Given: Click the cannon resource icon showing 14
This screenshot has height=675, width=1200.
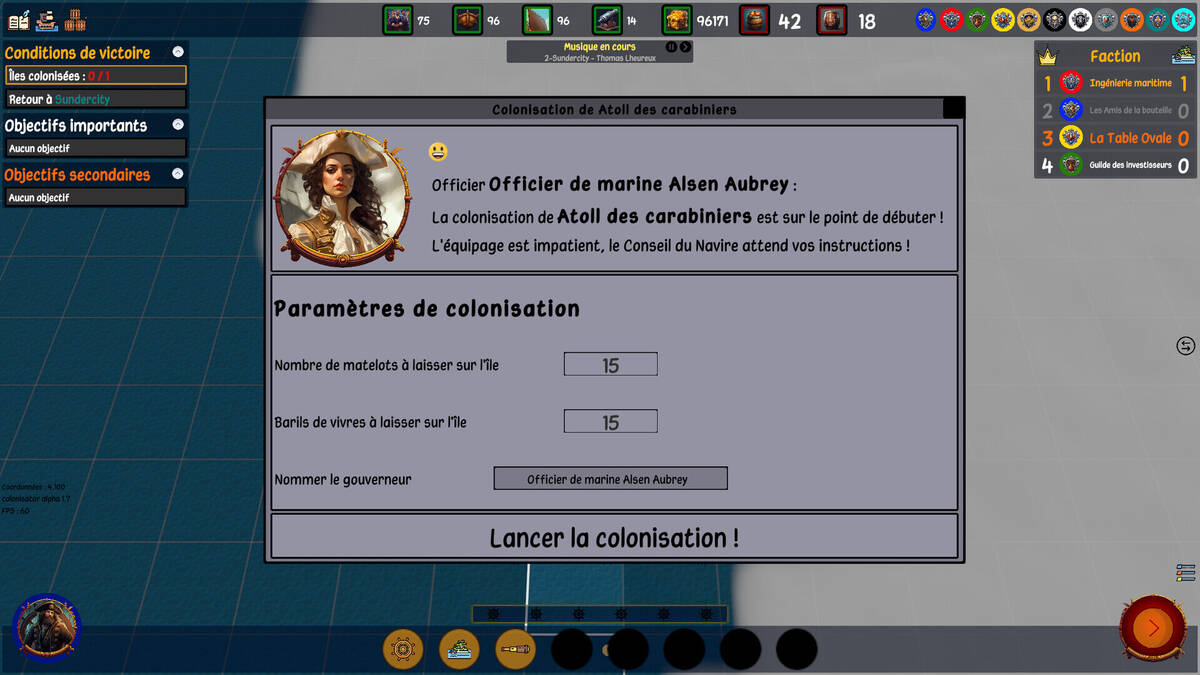Looking at the screenshot, I should tap(607, 20).
